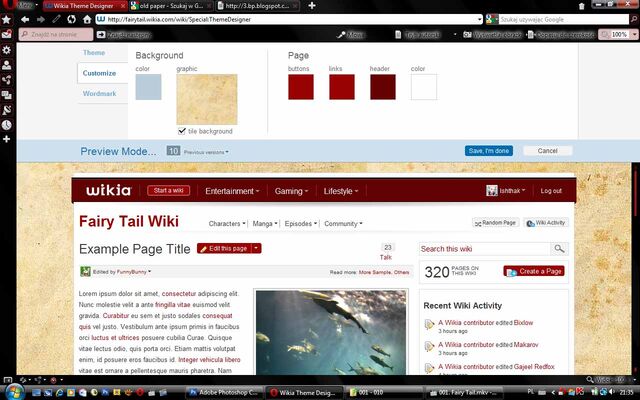Switch to the old paper Google search tab

click(171, 6)
